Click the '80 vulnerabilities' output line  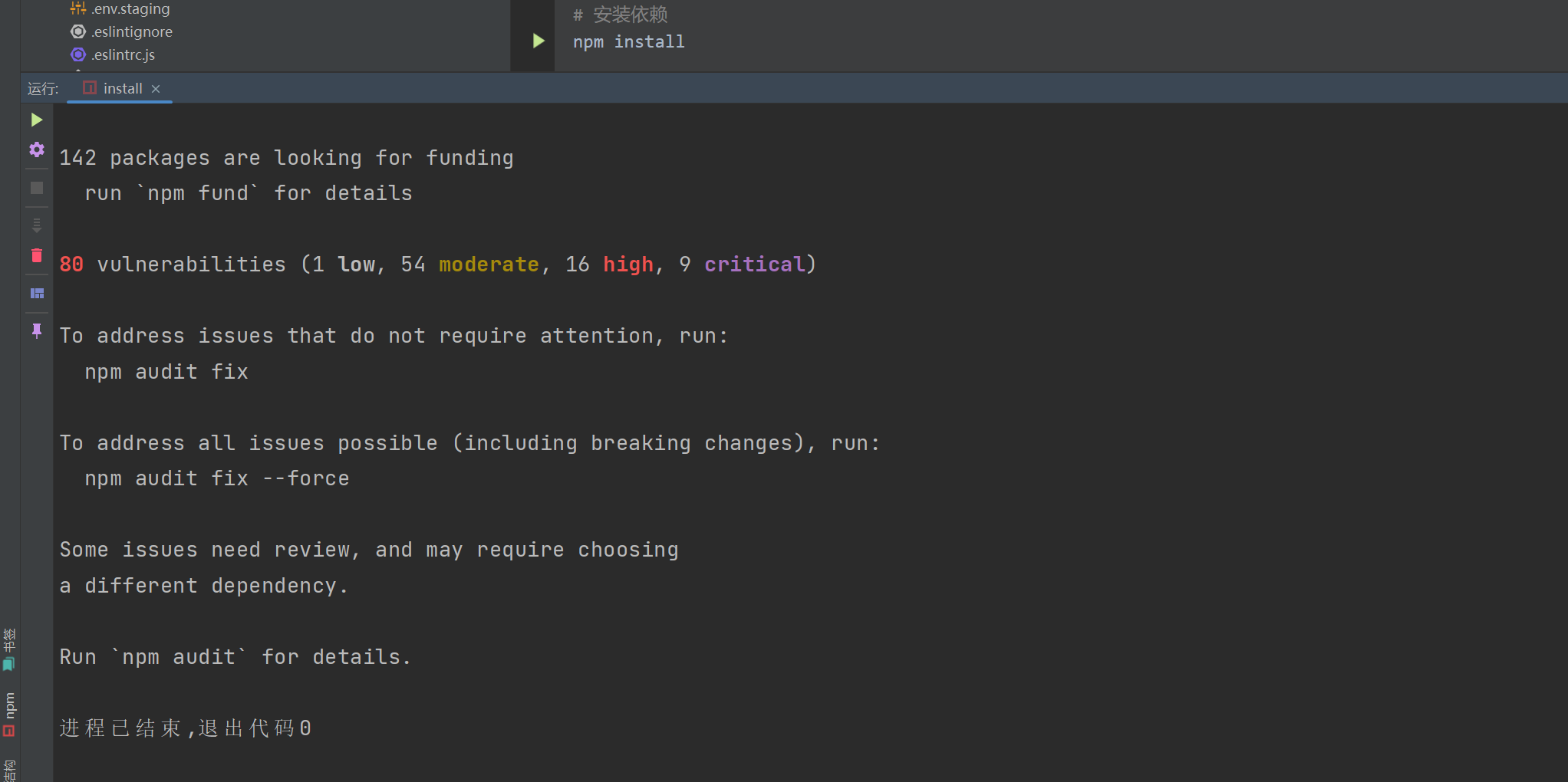click(437, 264)
